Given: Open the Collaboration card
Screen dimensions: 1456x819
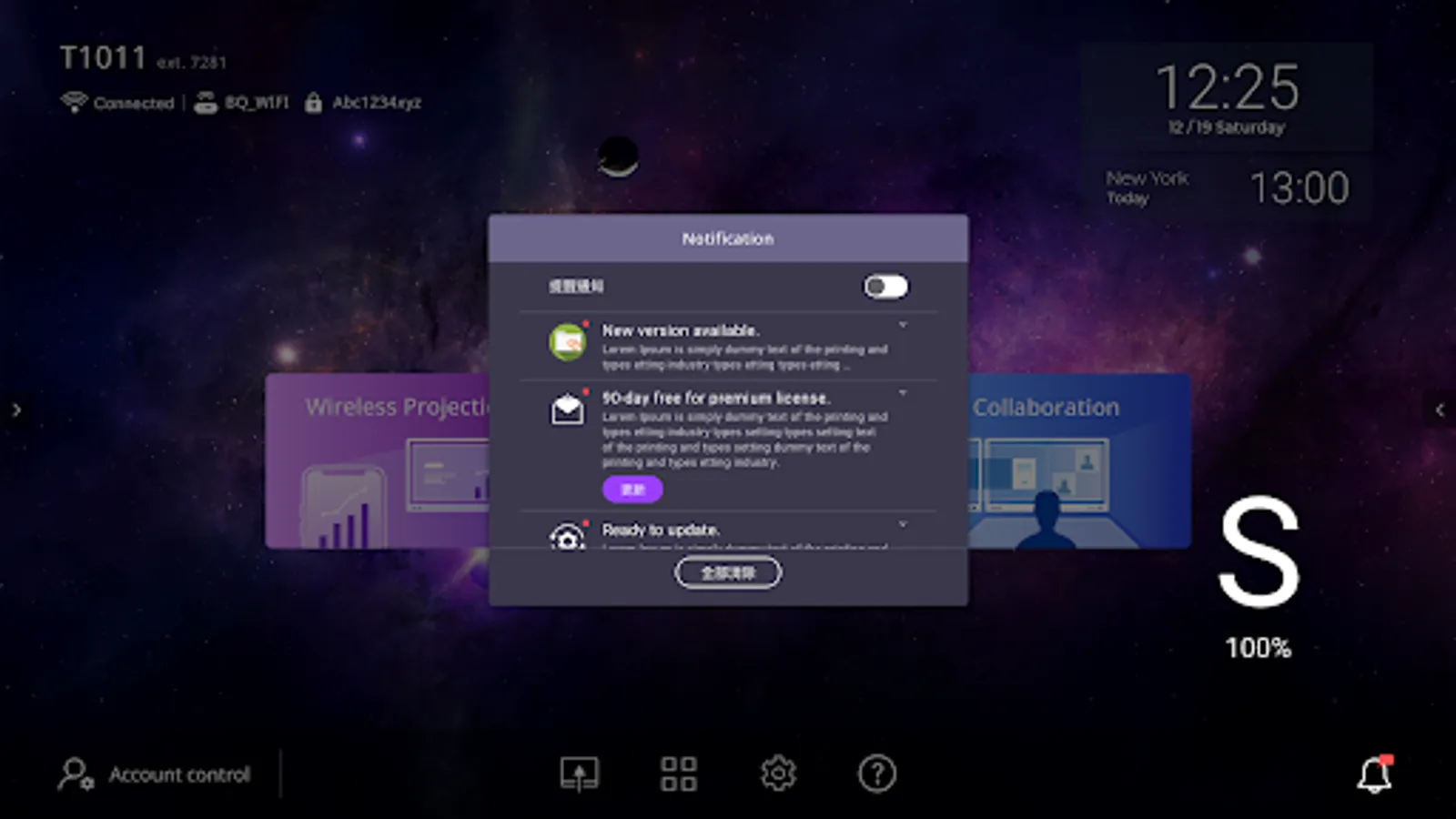Looking at the screenshot, I should click(x=1079, y=461).
